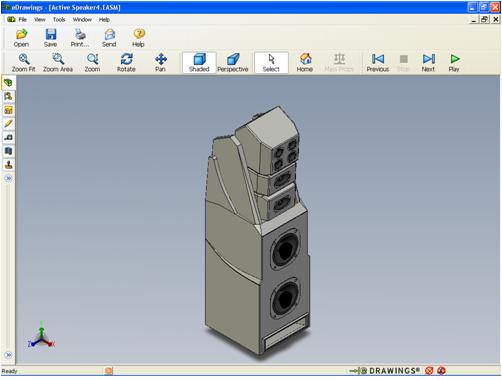The width and height of the screenshot is (502, 380).
Task: Pick the Select cursor tool
Action: (271, 63)
